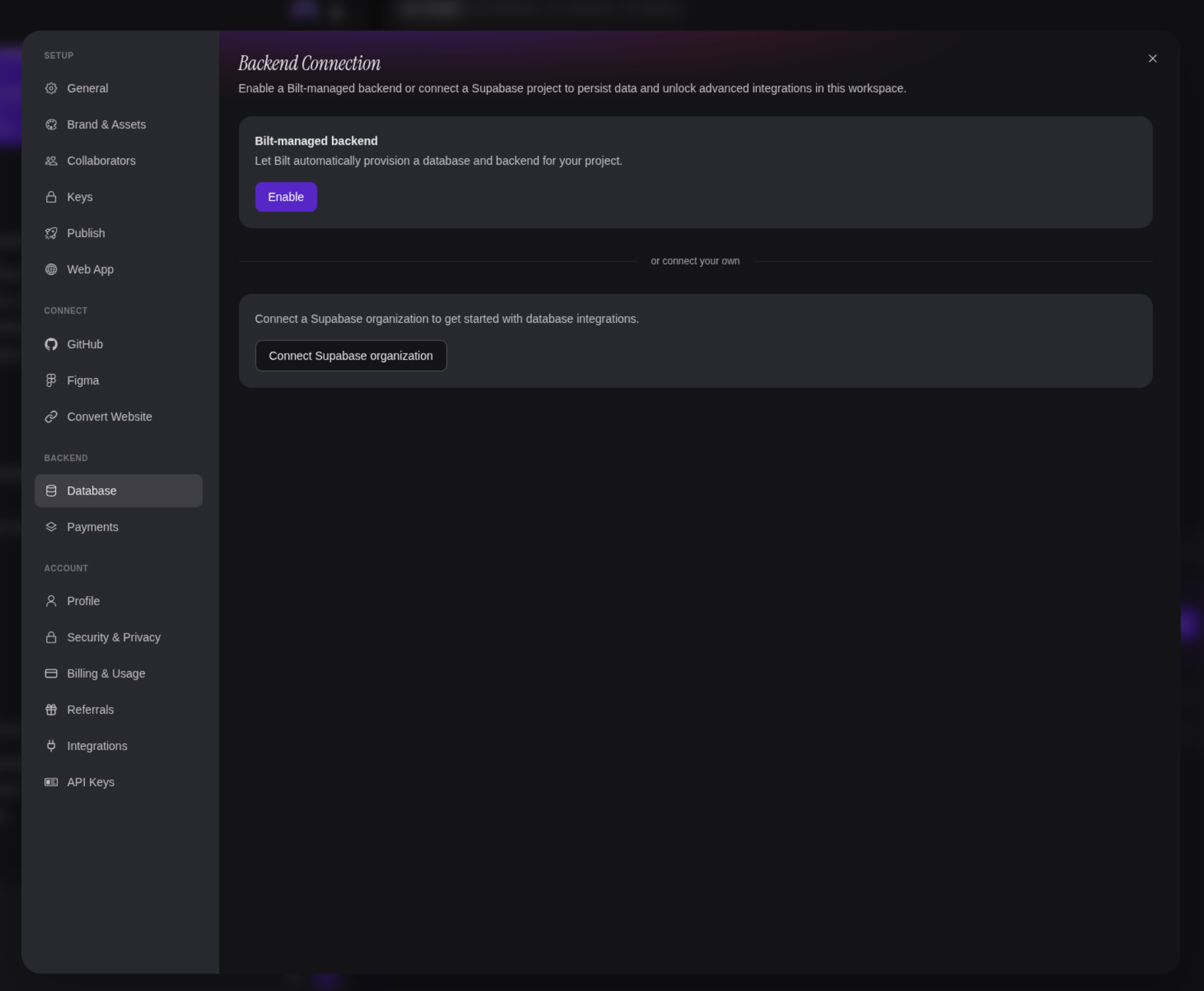Click the Convert Website link icon
Viewport: 1204px width, 991px height.
[x=51, y=417]
